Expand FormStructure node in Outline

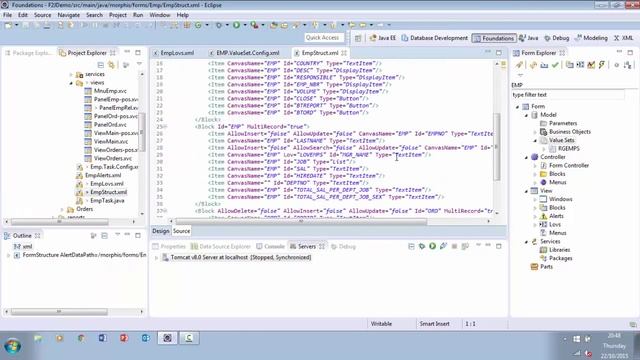point(8,255)
